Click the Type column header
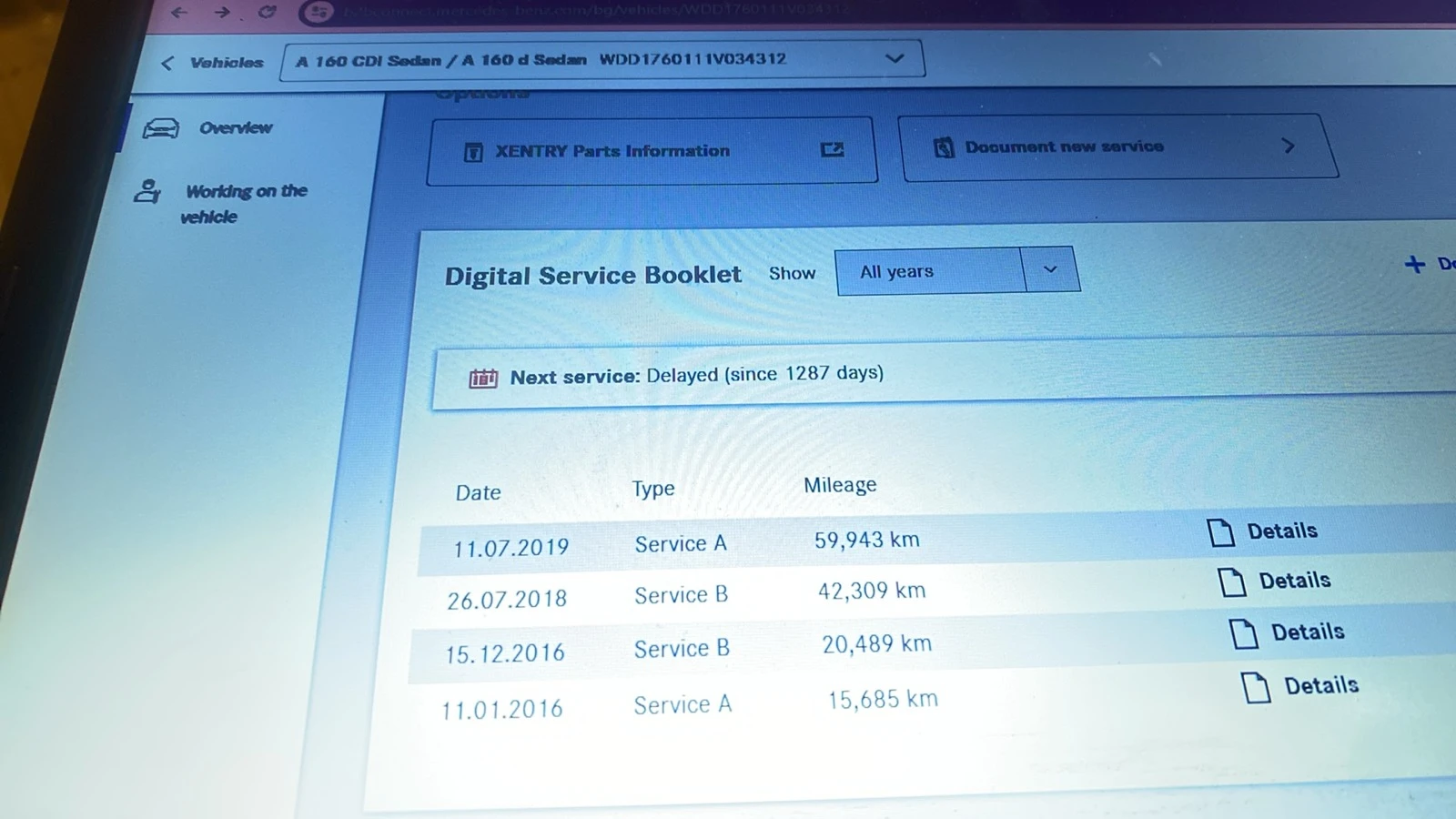 [x=653, y=489]
